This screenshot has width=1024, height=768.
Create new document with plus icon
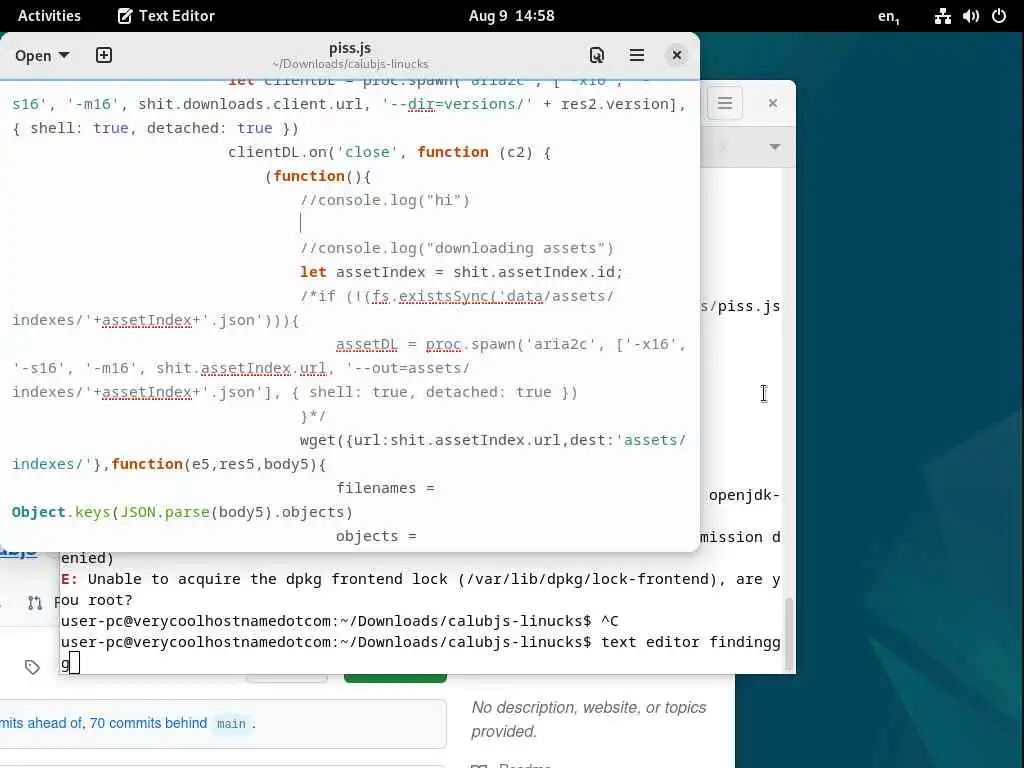click(x=104, y=55)
